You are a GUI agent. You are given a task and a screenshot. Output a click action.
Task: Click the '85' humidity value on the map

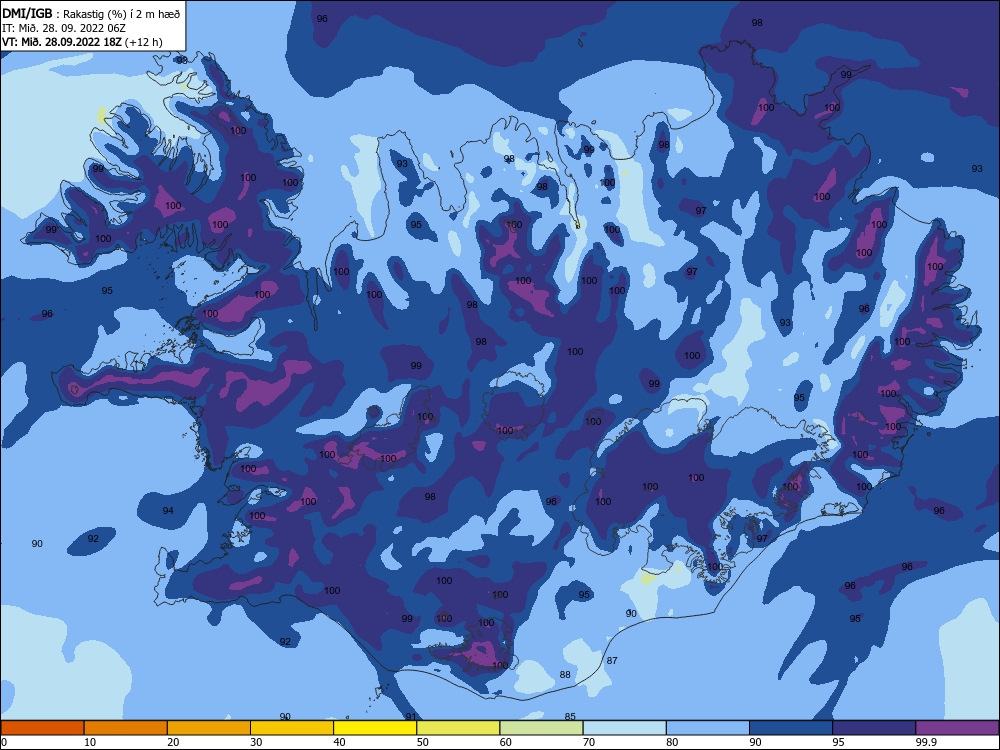coord(570,717)
